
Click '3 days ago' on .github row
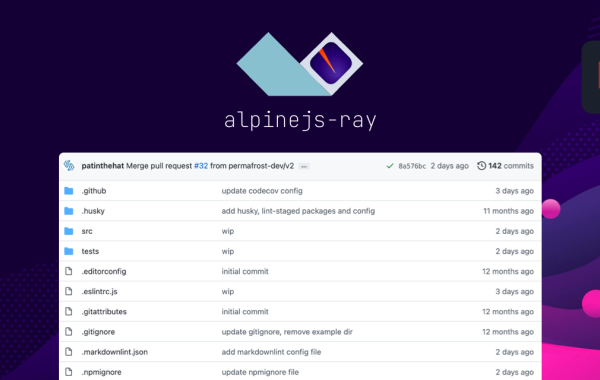(x=514, y=191)
